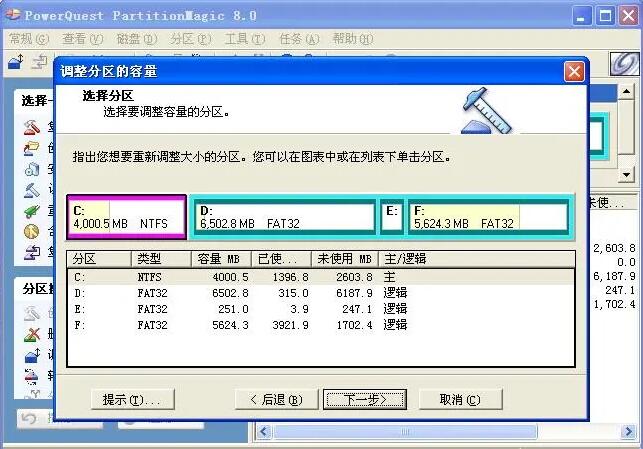
Task: Sort the list by the 容量 MB column header
Action: 220,258
